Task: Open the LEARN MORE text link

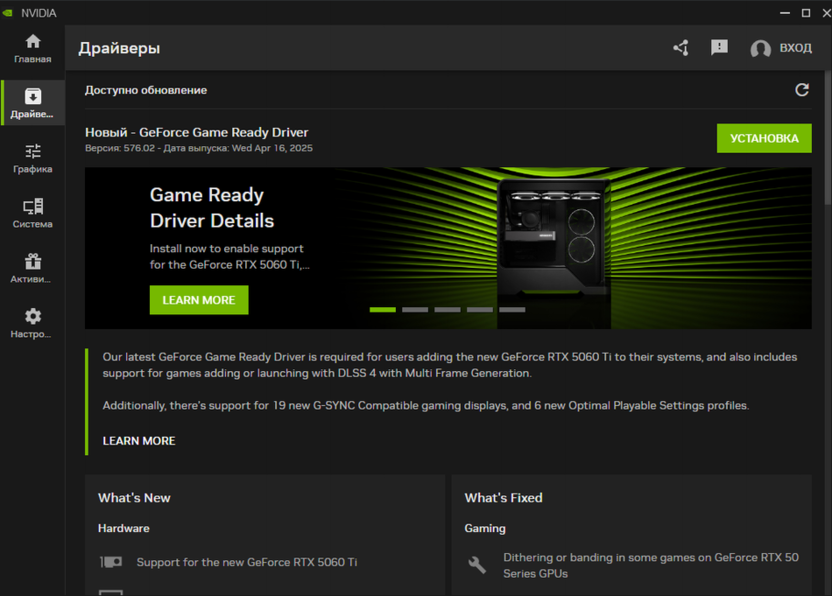Action: point(139,441)
